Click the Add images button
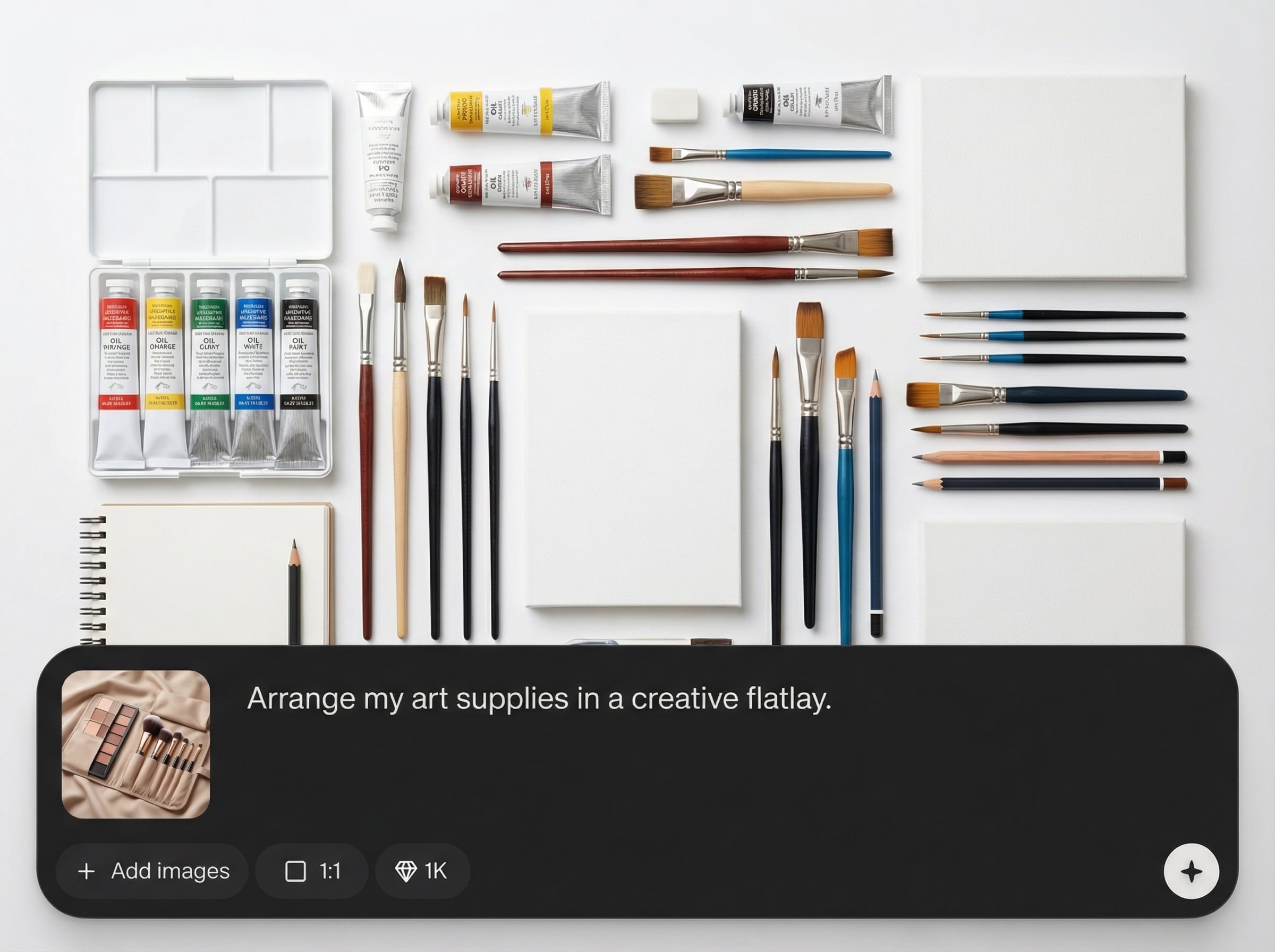 point(152,871)
